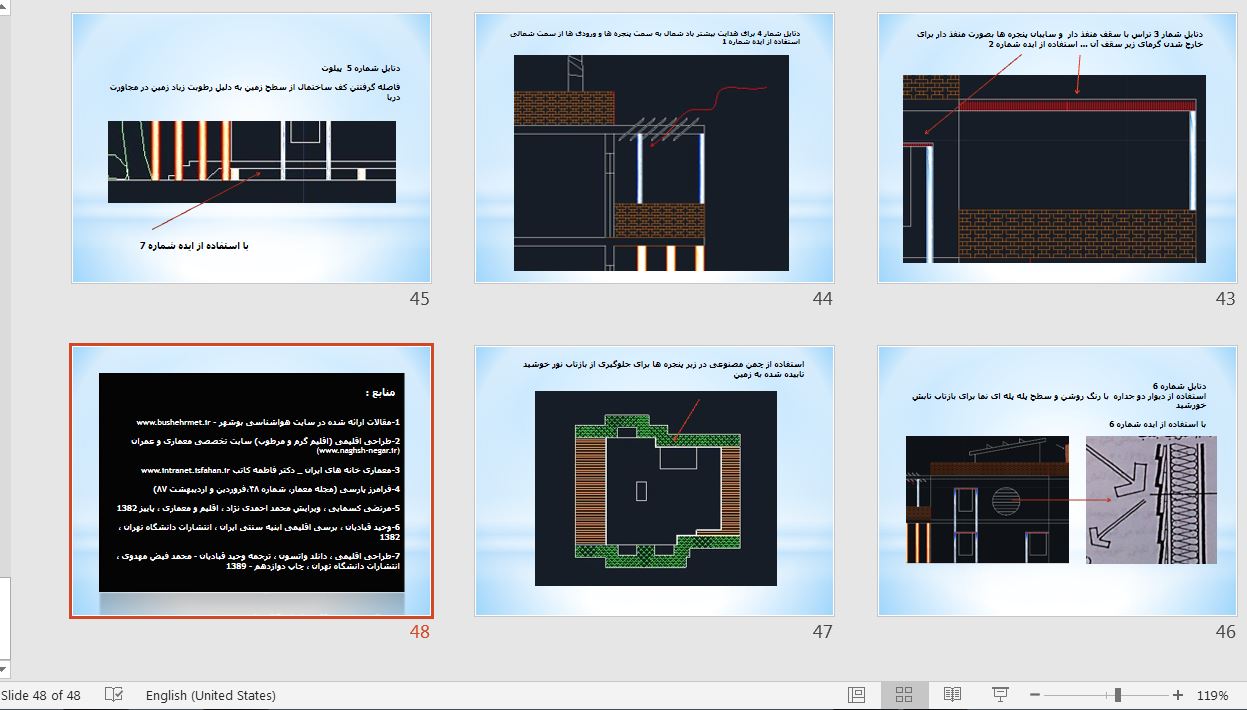This screenshot has height=710, width=1247.
Task: Select slide 45 thumbnail
Action: 251,147
